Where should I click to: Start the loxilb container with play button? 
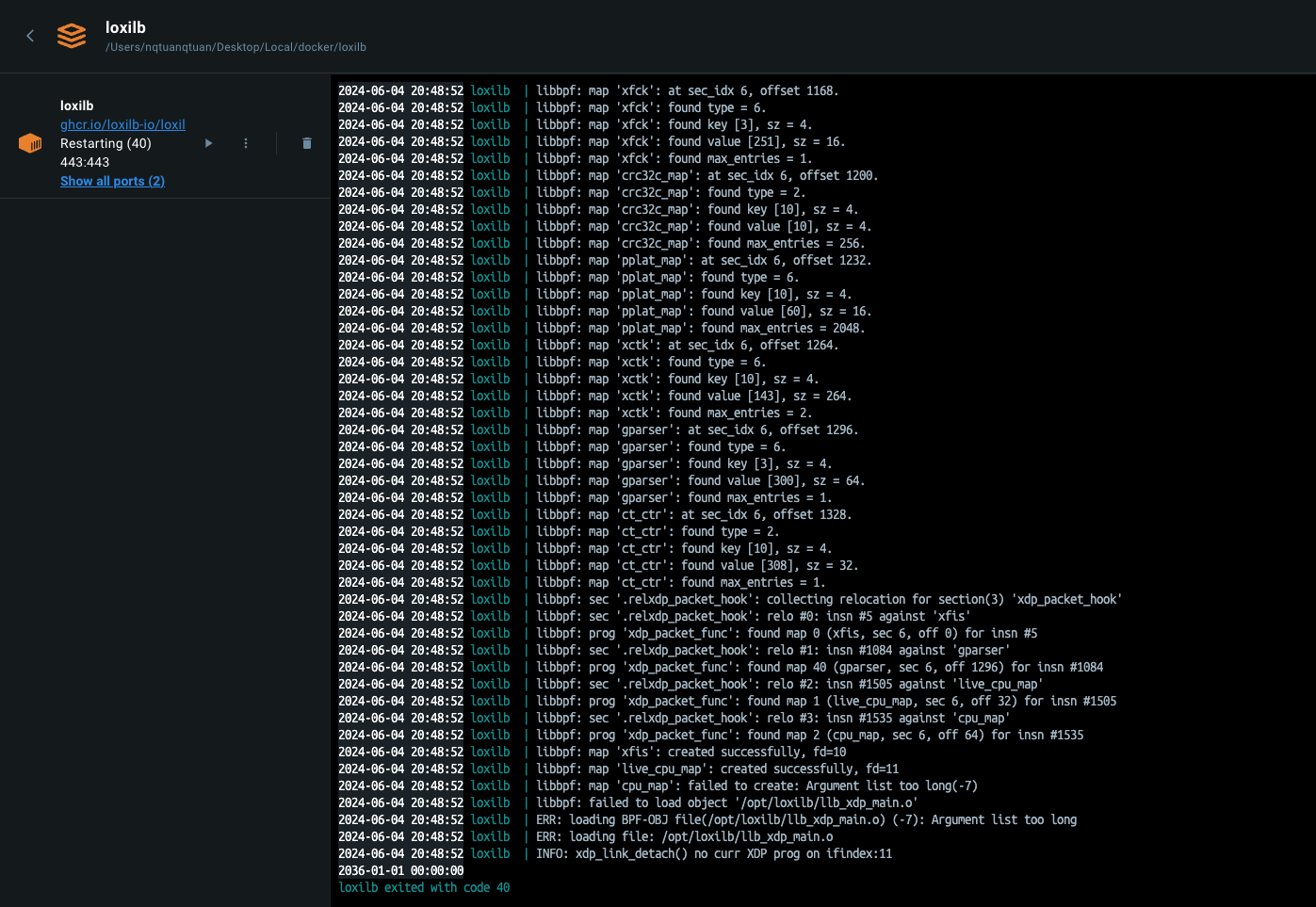pos(208,143)
